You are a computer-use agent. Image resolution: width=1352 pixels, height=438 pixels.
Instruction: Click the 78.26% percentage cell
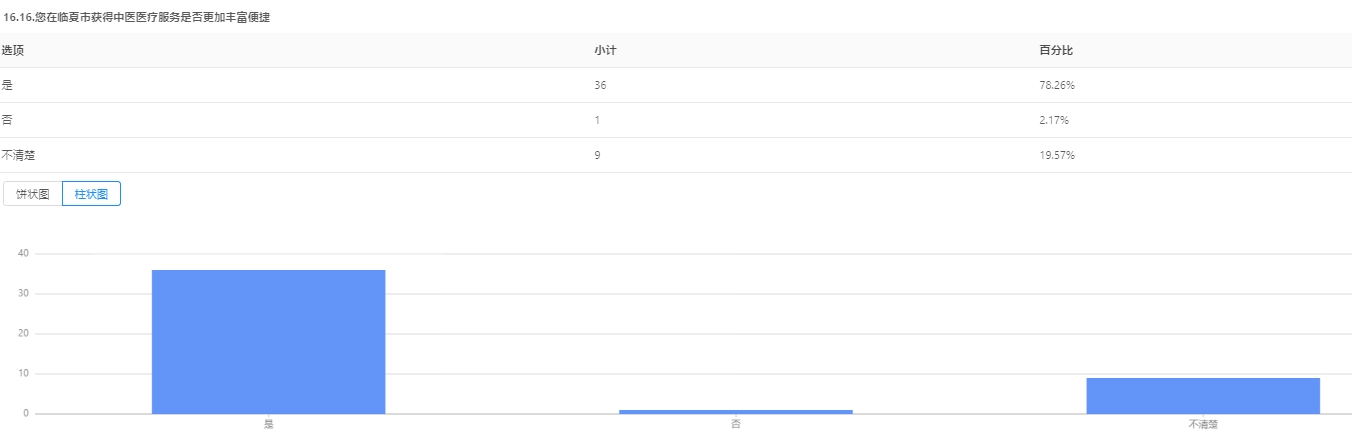coord(1057,85)
